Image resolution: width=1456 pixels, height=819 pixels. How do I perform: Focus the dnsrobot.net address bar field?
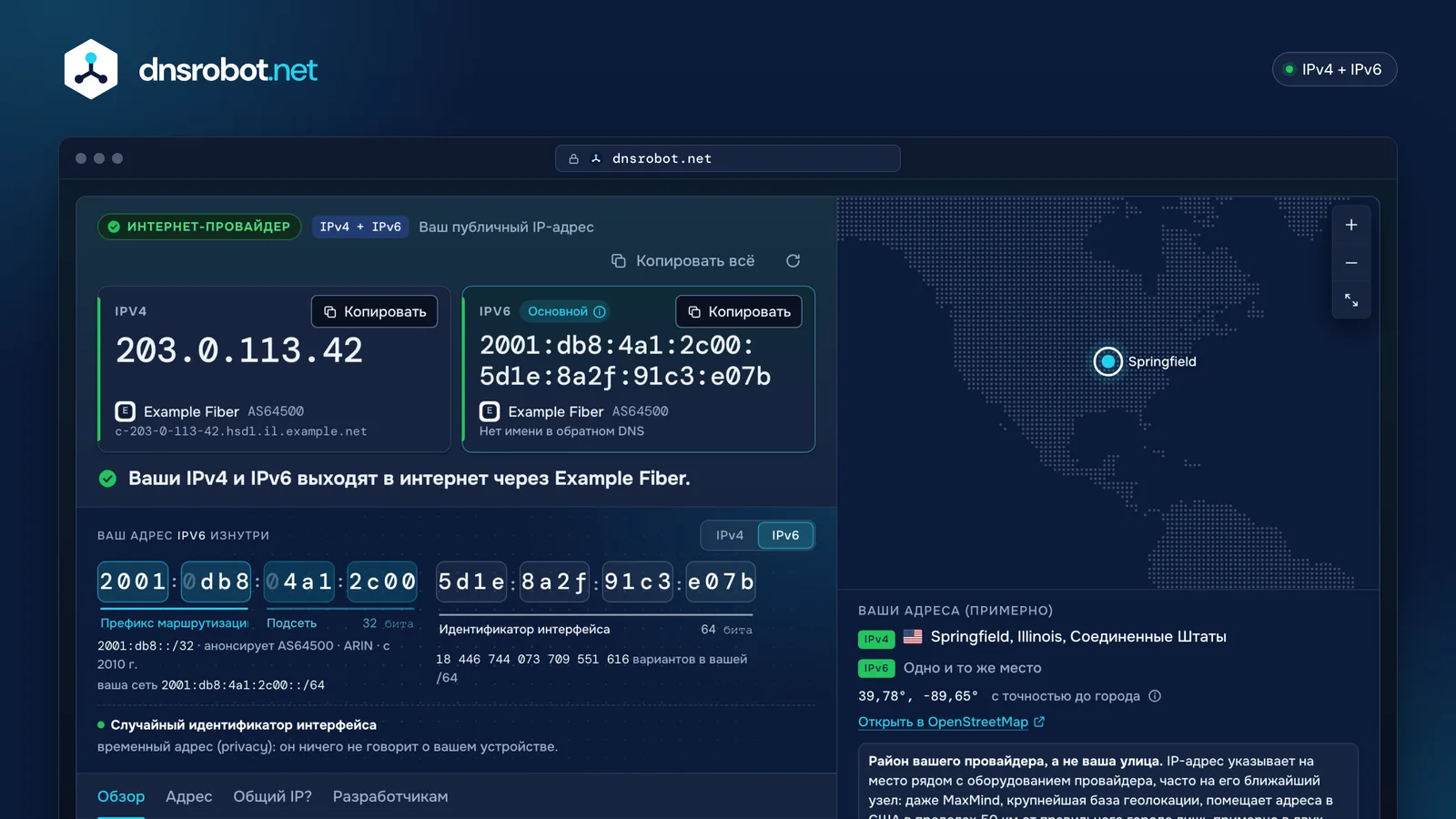pos(728,158)
